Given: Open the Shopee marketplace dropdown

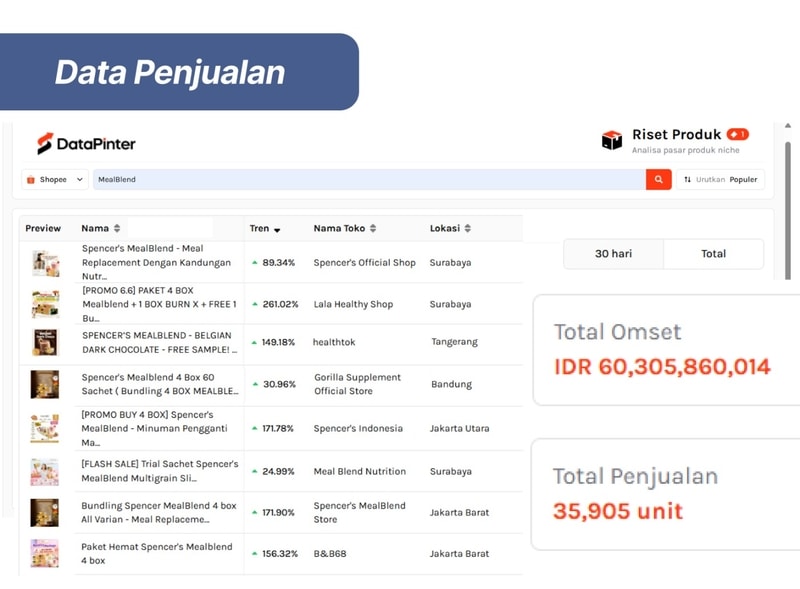Looking at the screenshot, I should click(x=55, y=180).
